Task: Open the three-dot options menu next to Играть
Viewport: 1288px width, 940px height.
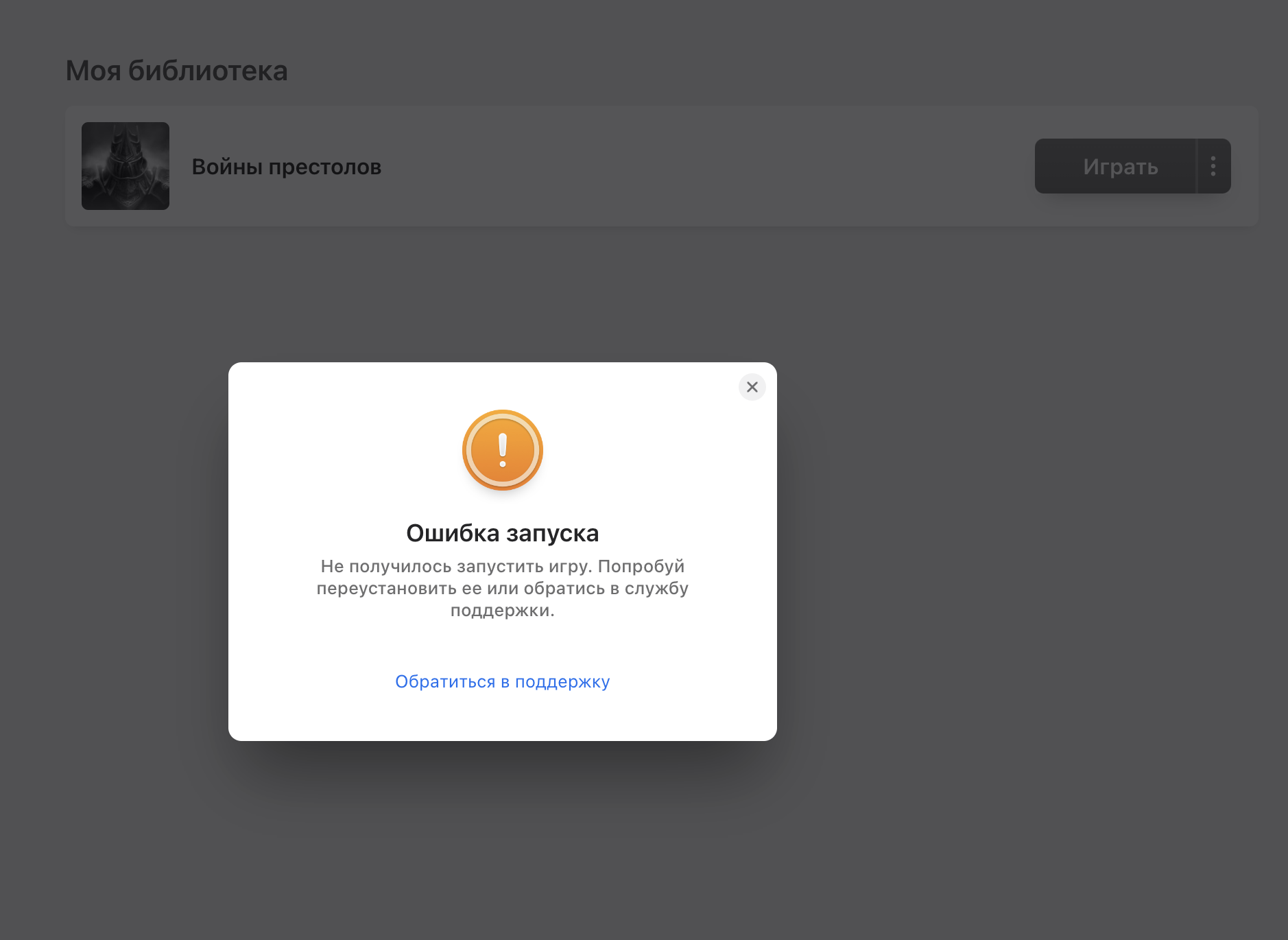Action: click(1213, 166)
